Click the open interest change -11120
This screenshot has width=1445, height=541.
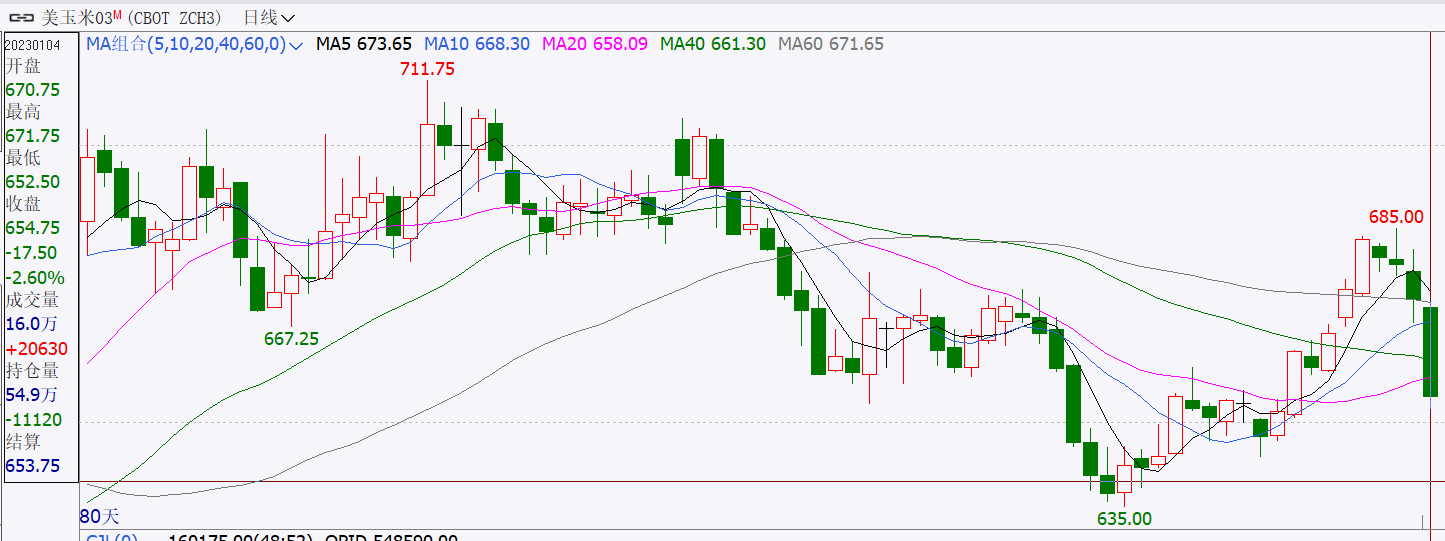(x=34, y=419)
